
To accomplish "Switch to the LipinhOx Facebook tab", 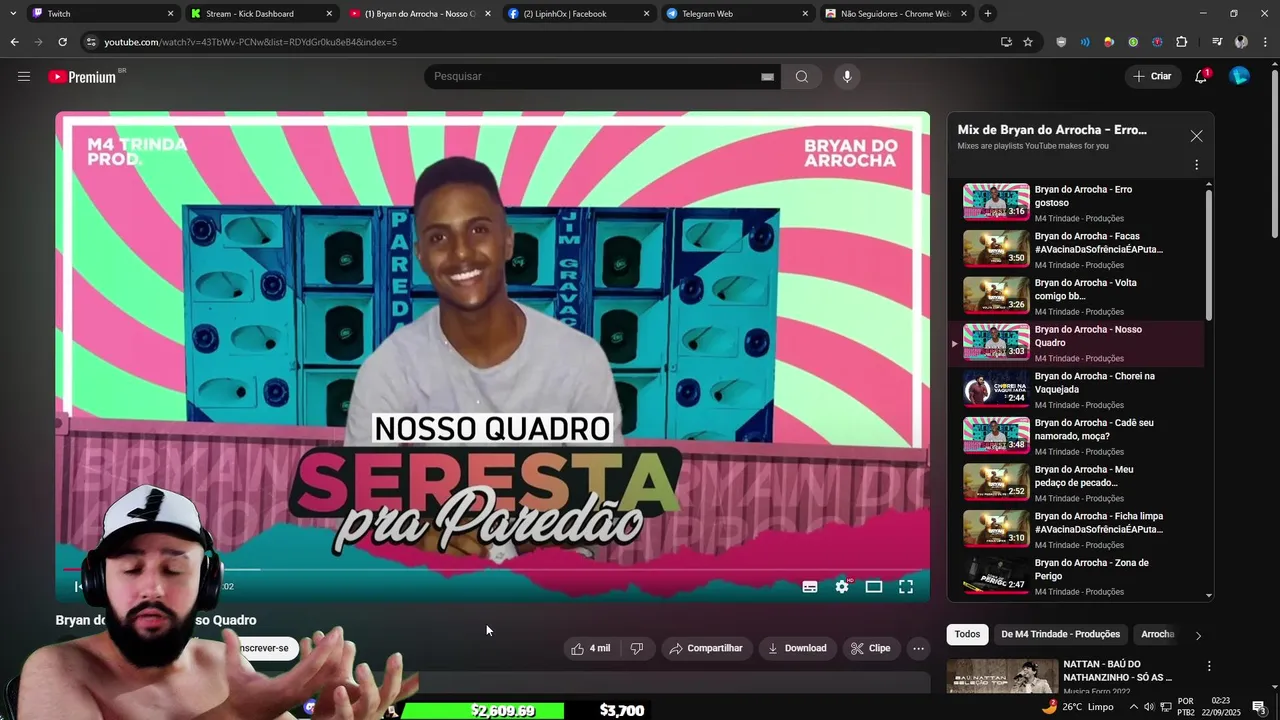I will [x=577, y=14].
